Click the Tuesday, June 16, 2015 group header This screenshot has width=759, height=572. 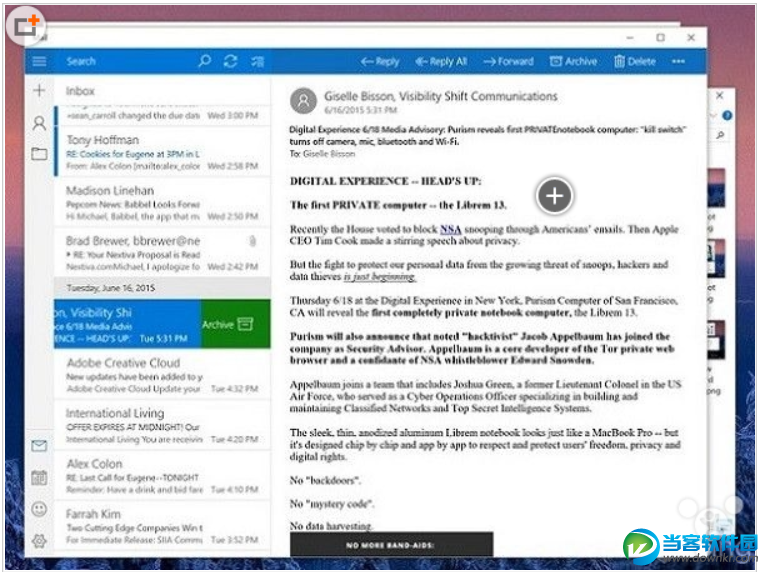point(162,288)
